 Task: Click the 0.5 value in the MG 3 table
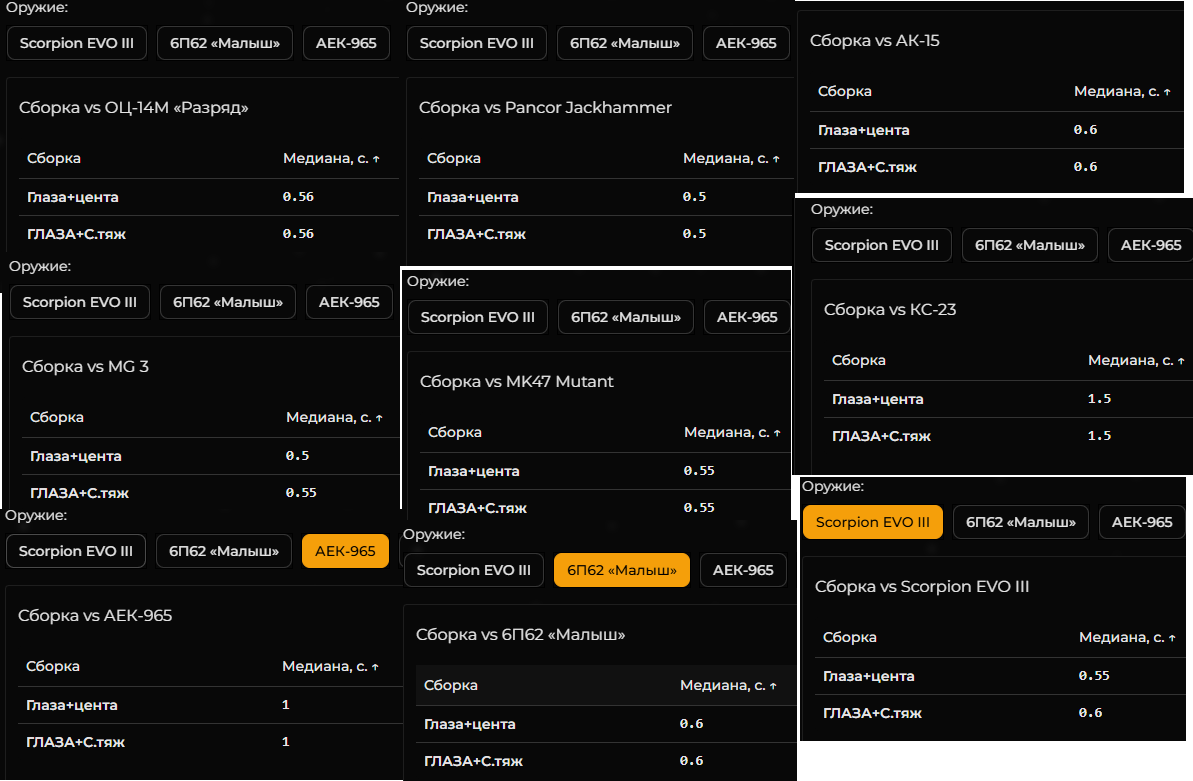click(x=297, y=455)
